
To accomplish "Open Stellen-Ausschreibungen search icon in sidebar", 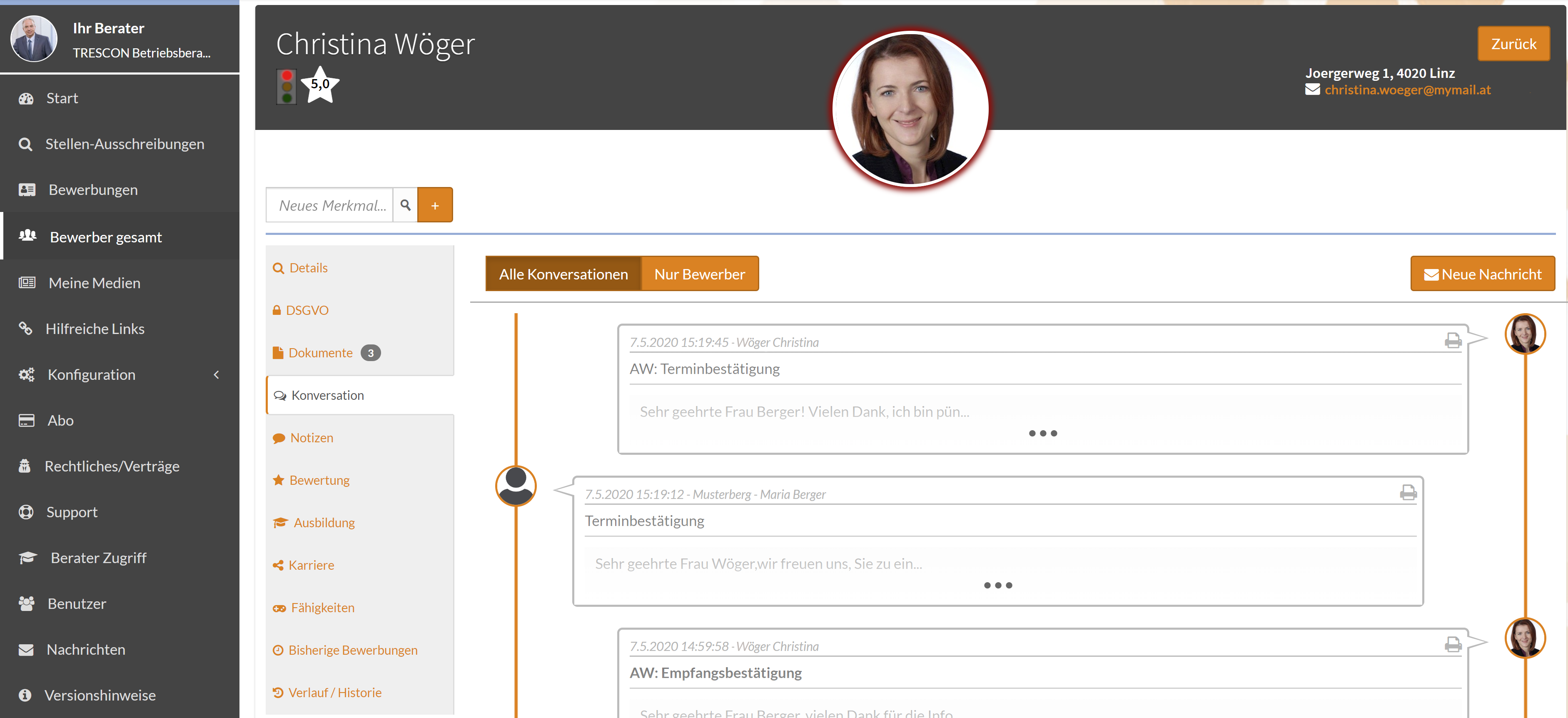I will [x=25, y=144].
